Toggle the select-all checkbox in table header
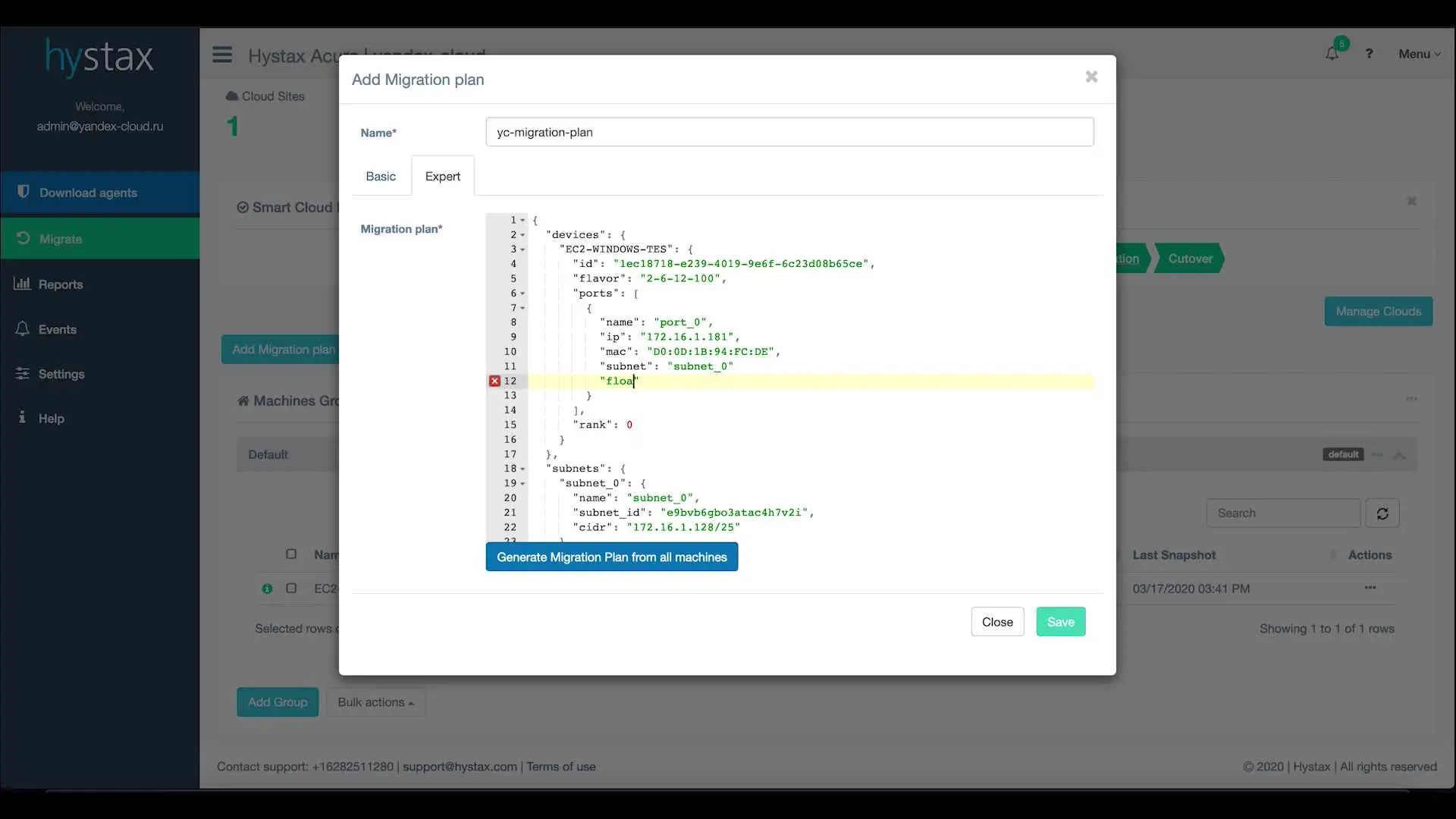The image size is (1456, 819). pyautogui.click(x=291, y=554)
